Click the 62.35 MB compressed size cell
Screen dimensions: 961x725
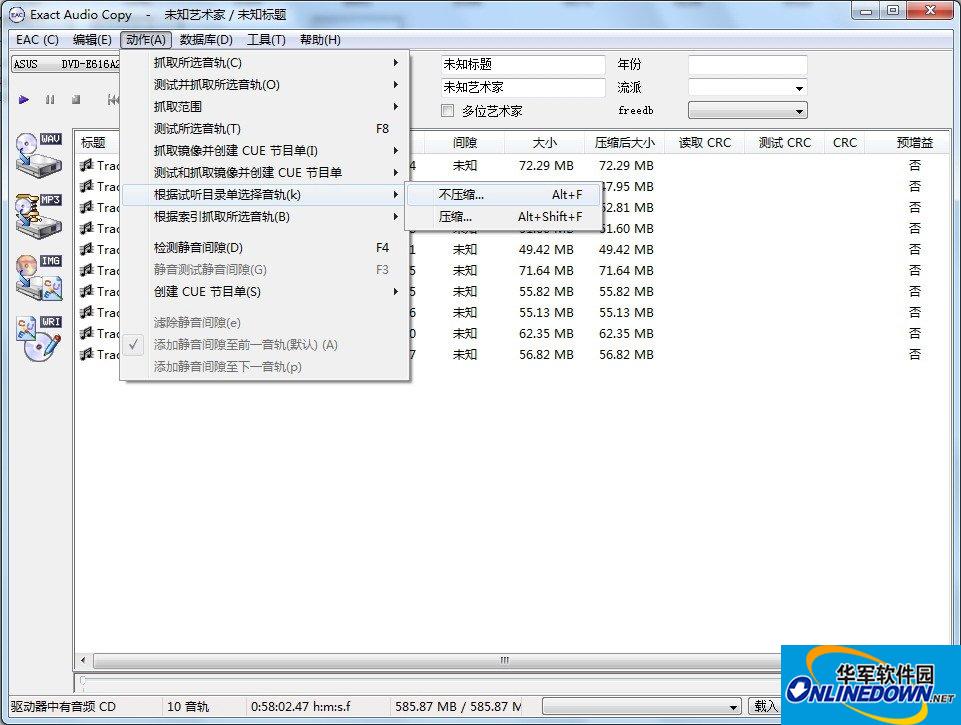(626, 333)
